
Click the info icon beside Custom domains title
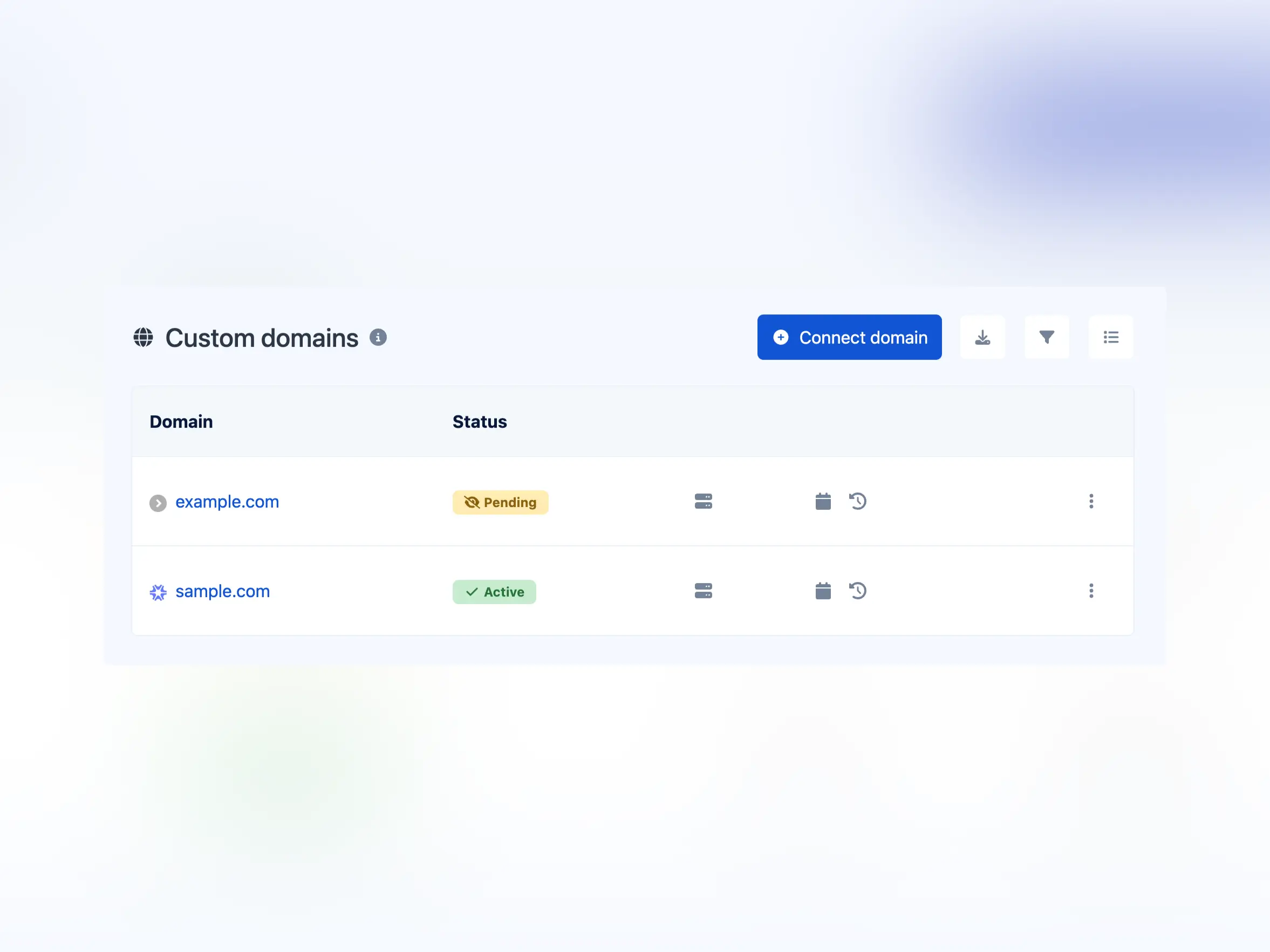378,337
